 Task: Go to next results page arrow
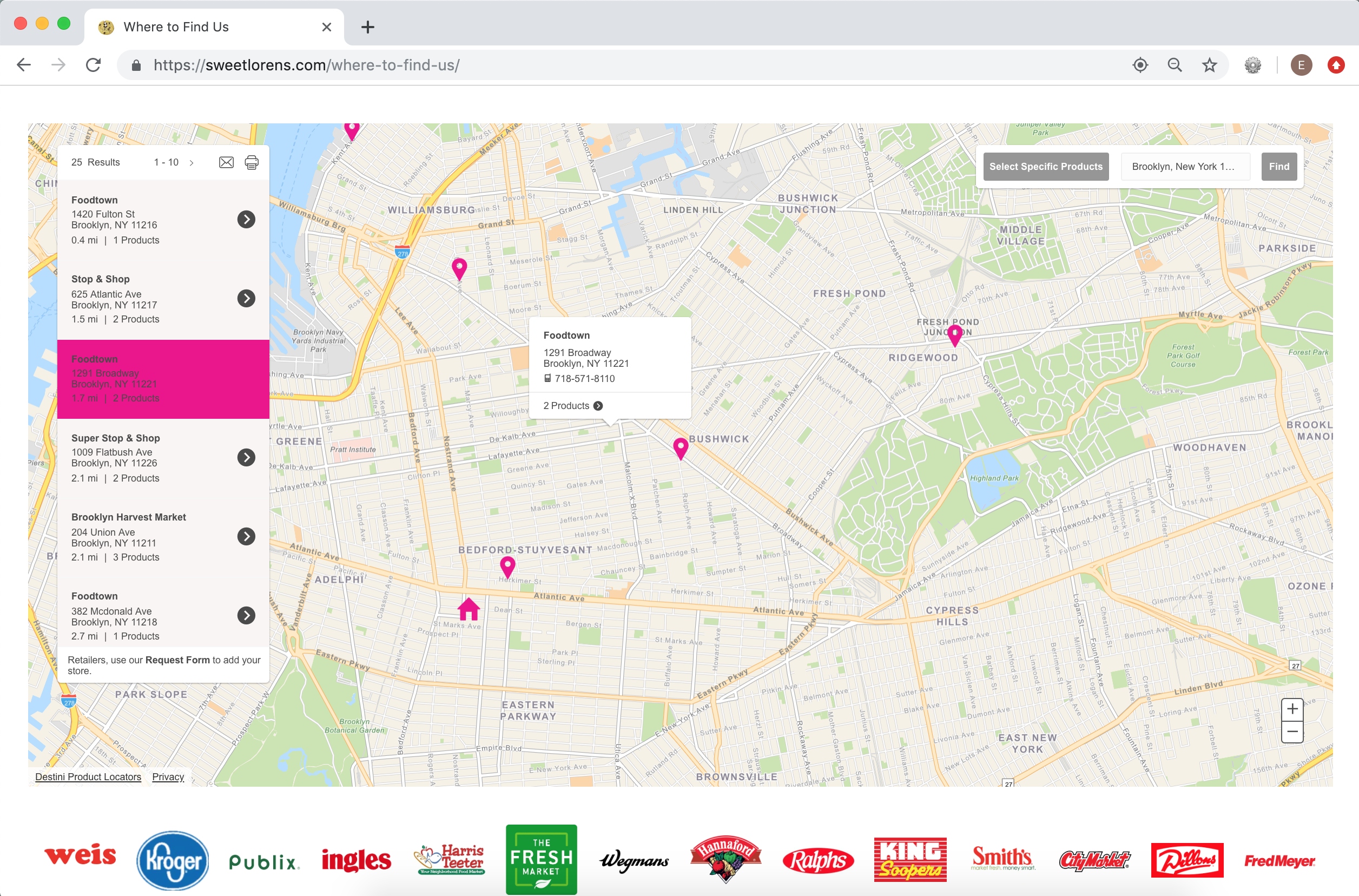[192, 163]
